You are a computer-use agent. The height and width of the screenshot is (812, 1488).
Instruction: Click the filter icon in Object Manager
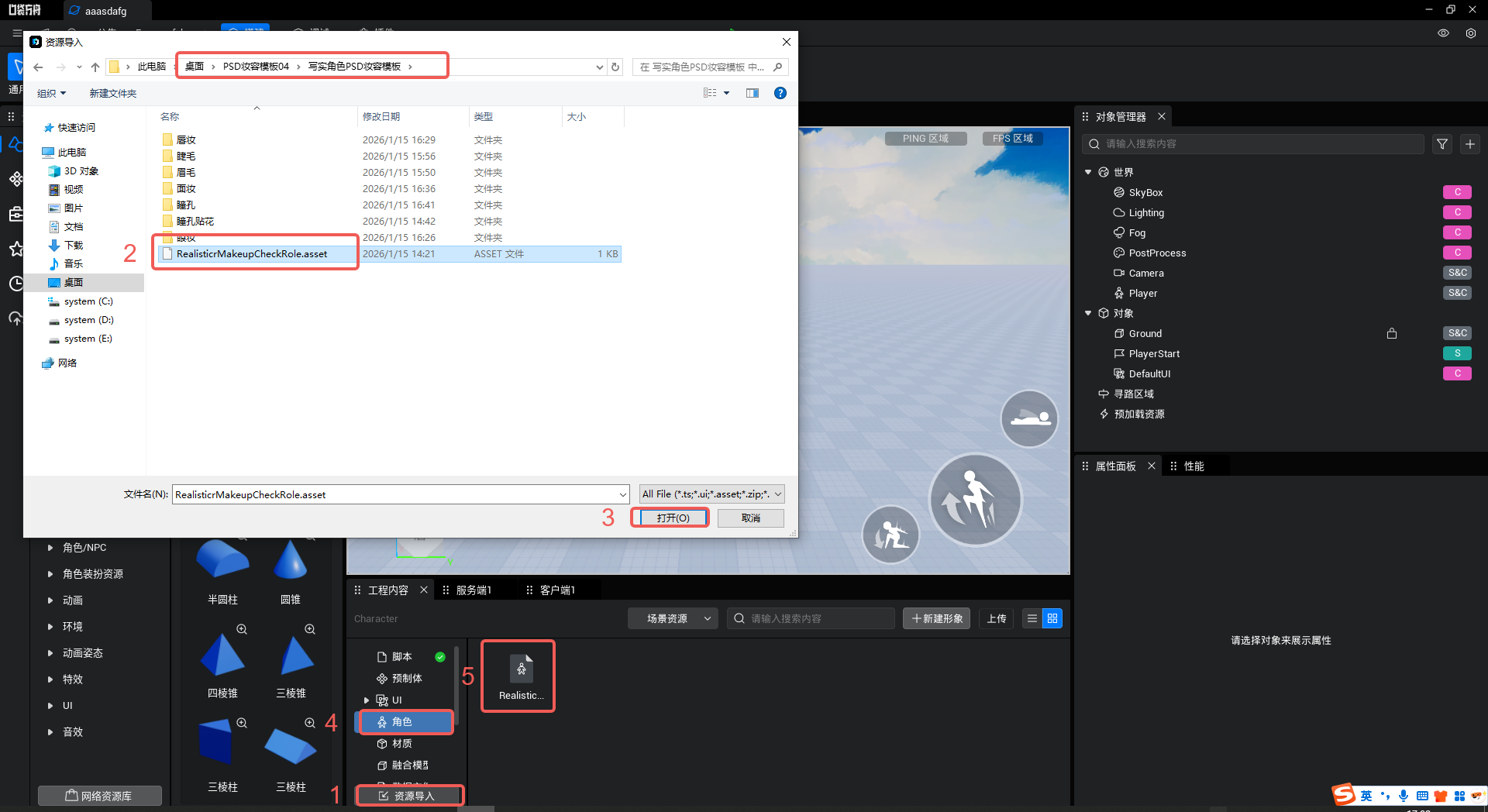(x=1441, y=144)
